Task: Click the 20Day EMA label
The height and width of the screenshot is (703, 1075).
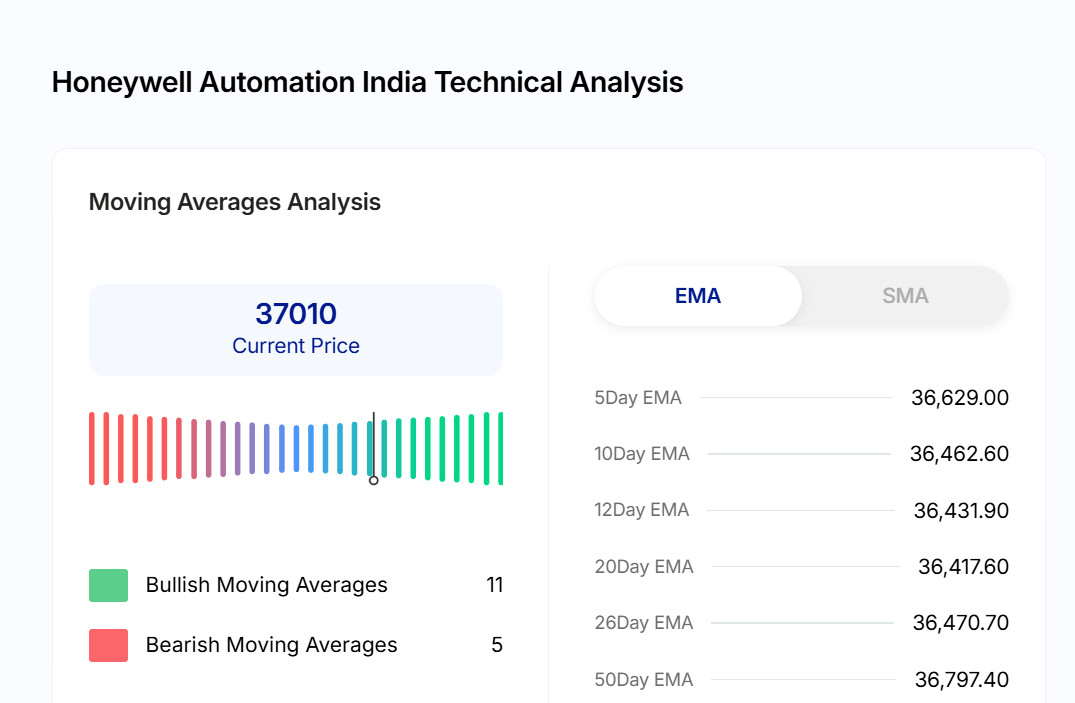Action: pos(644,567)
